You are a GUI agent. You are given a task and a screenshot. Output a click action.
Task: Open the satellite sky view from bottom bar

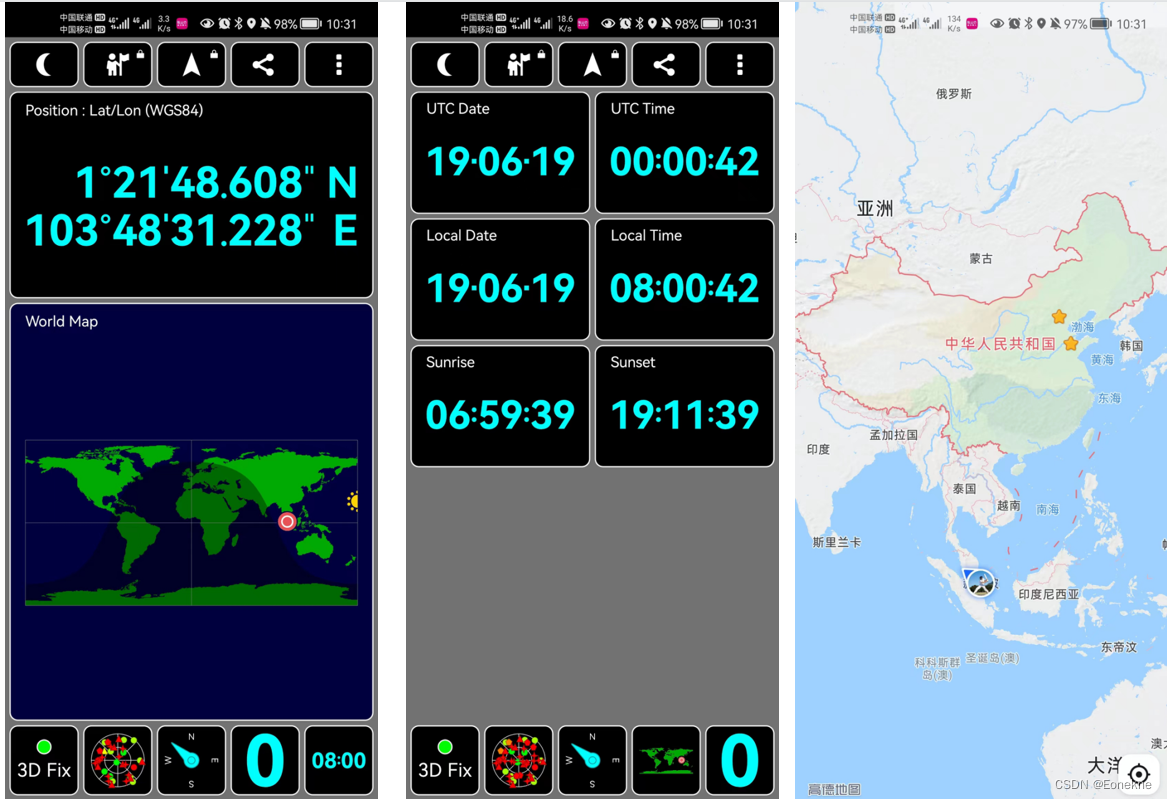(118, 760)
